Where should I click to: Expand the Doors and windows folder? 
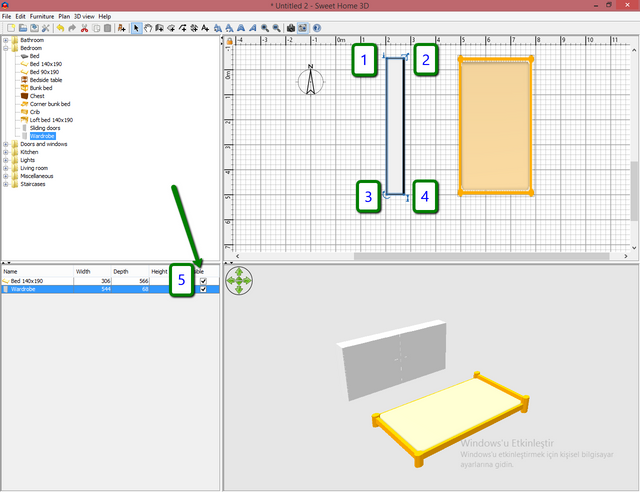(6, 144)
